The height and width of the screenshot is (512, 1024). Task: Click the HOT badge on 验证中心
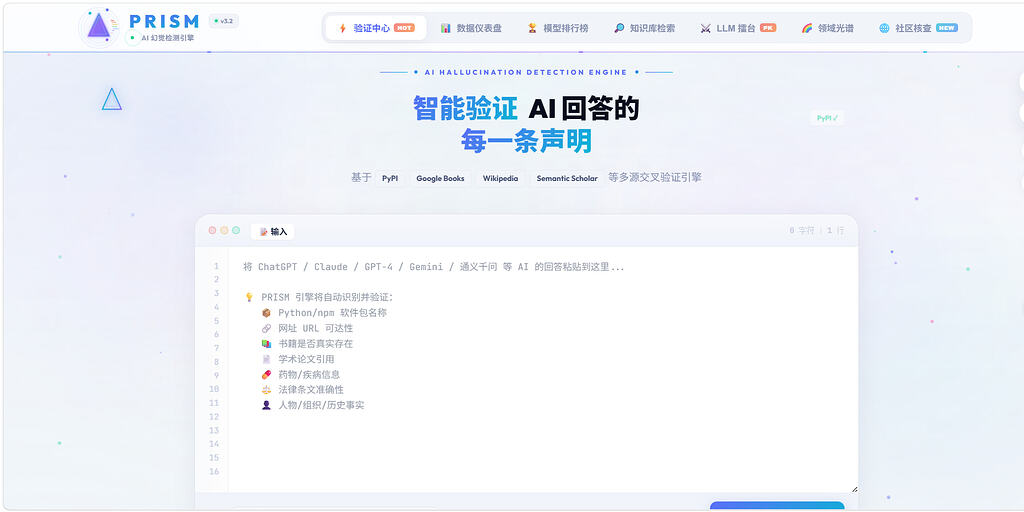pos(404,28)
